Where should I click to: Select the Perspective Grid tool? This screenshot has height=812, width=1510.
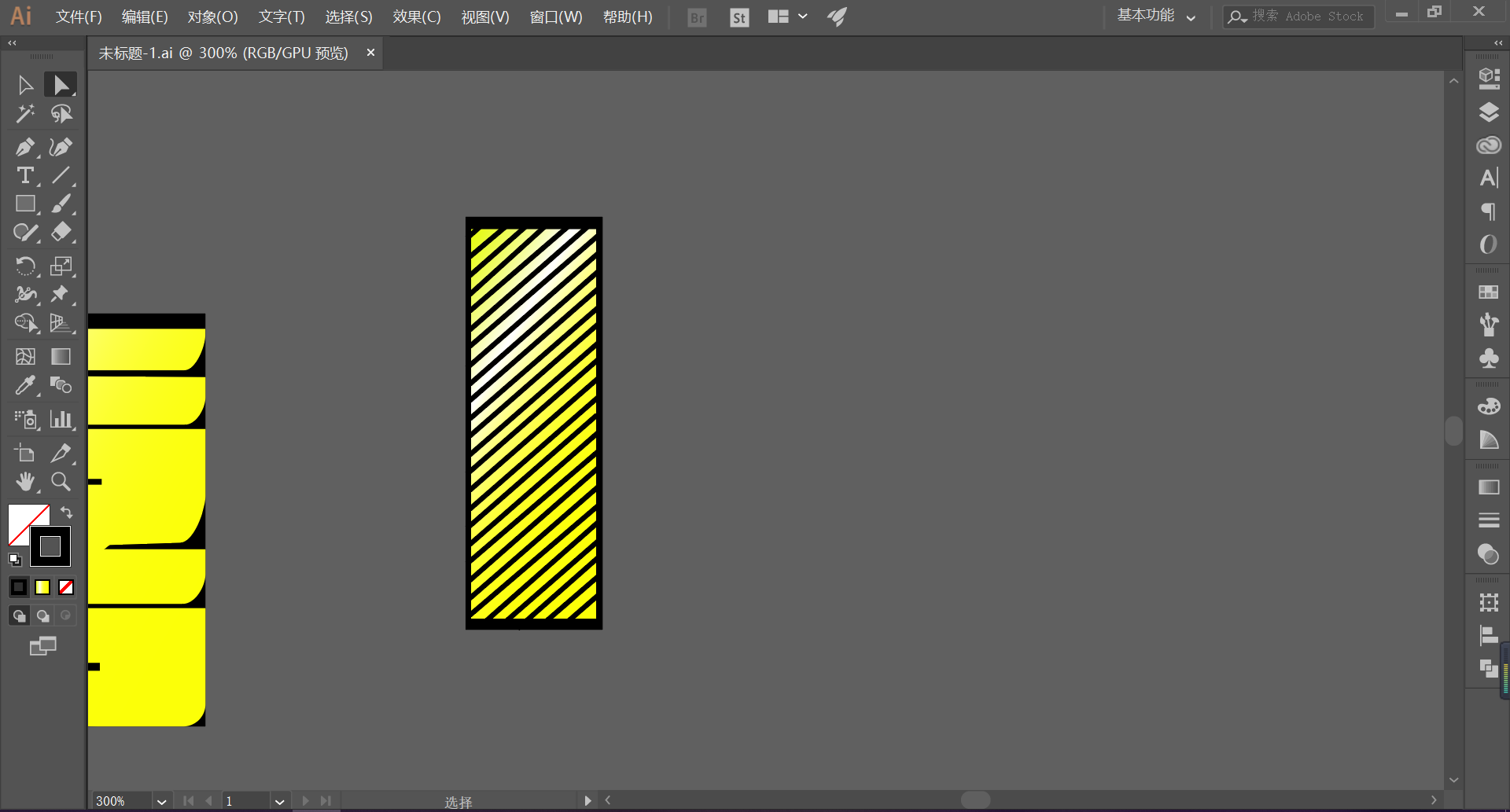click(61, 323)
